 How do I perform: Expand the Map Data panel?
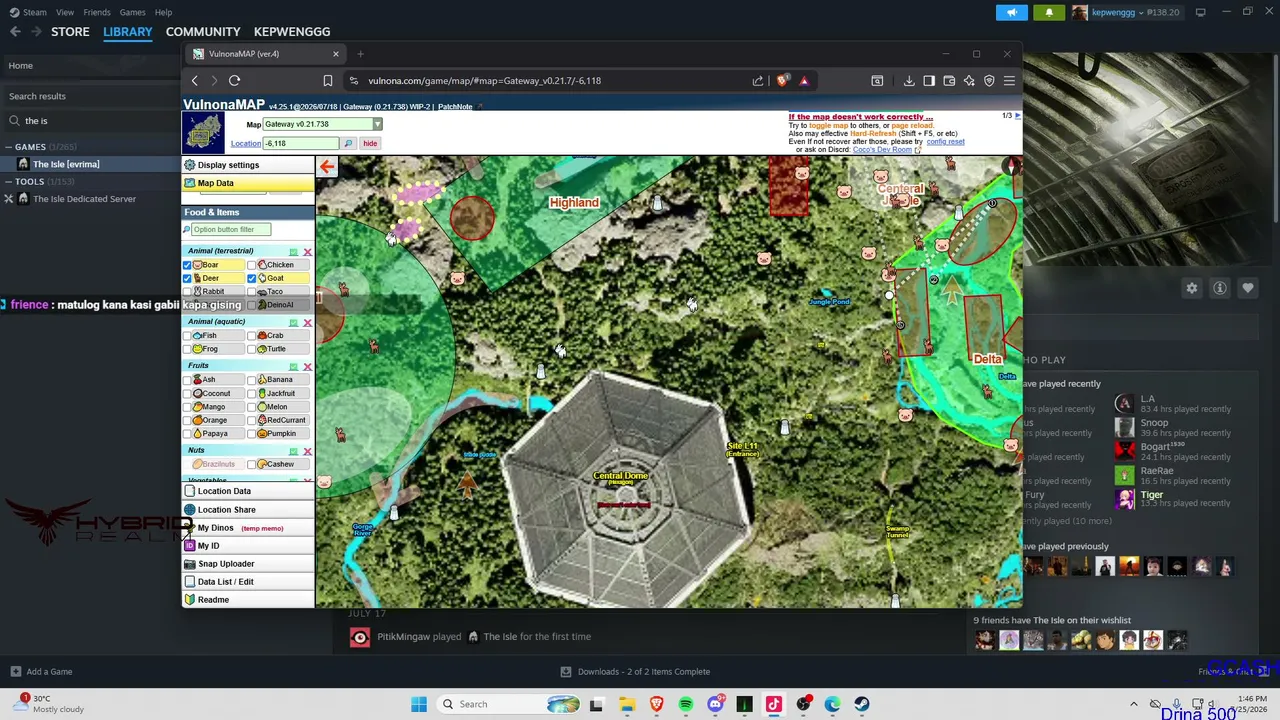pyautogui.click(x=248, y=183)
